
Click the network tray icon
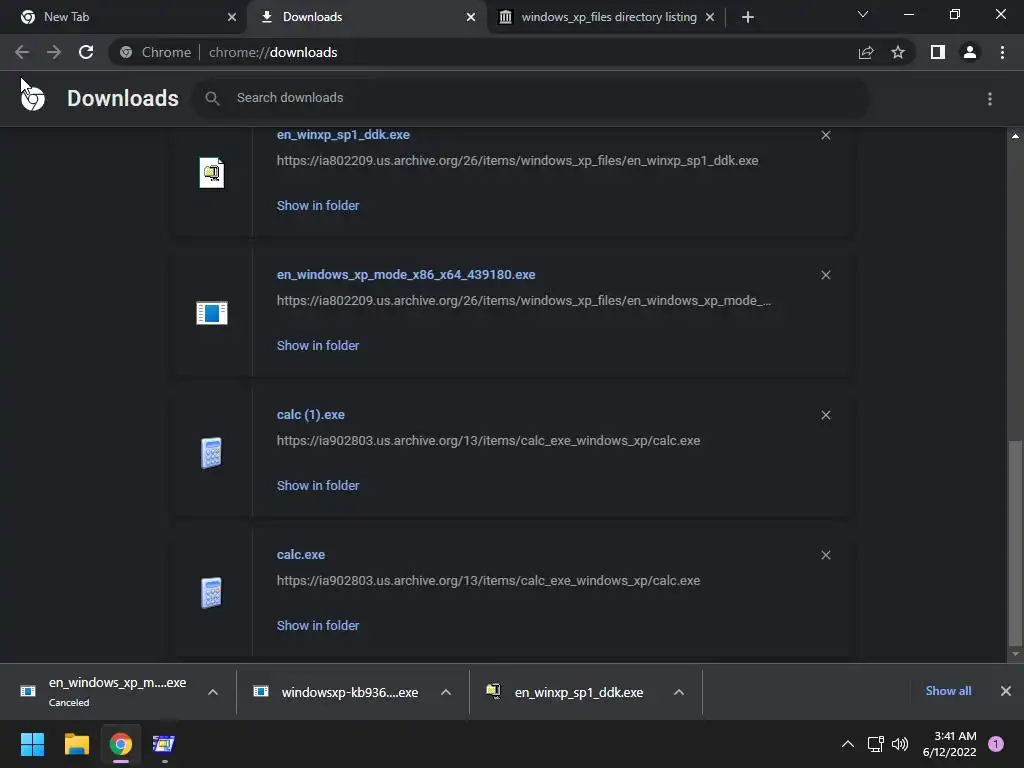tap(876, 744)
